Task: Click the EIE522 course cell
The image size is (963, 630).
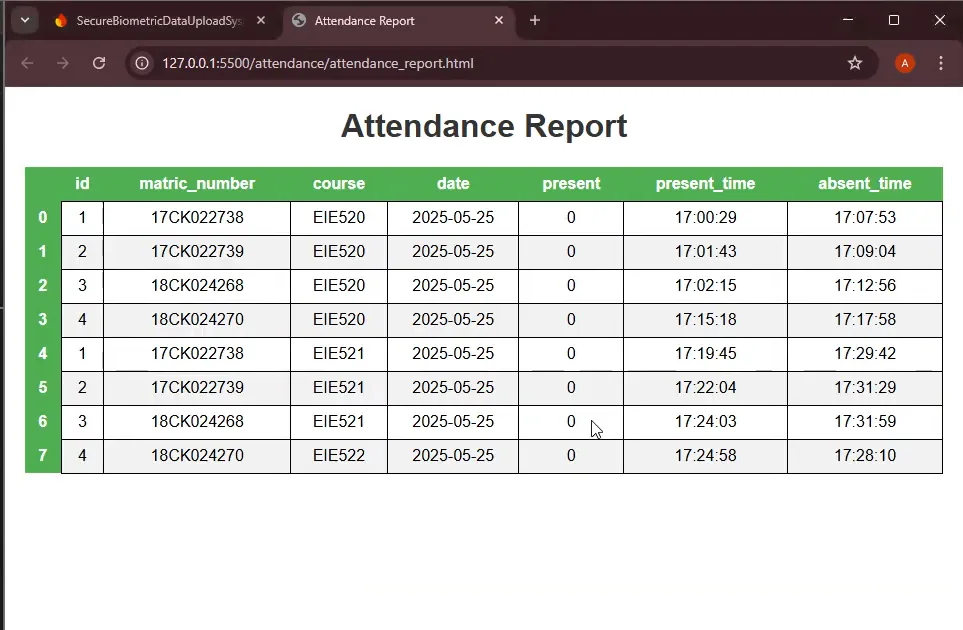Action: (x=339, y=455)
